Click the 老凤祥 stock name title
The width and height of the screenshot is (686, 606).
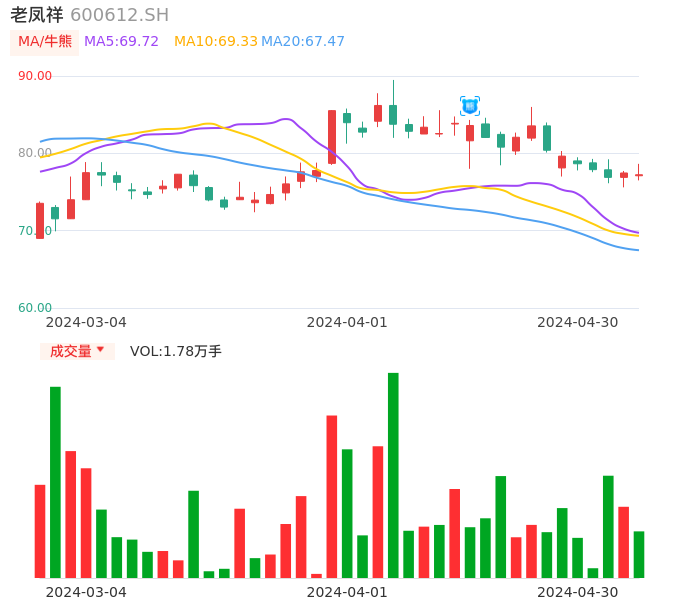37,15
